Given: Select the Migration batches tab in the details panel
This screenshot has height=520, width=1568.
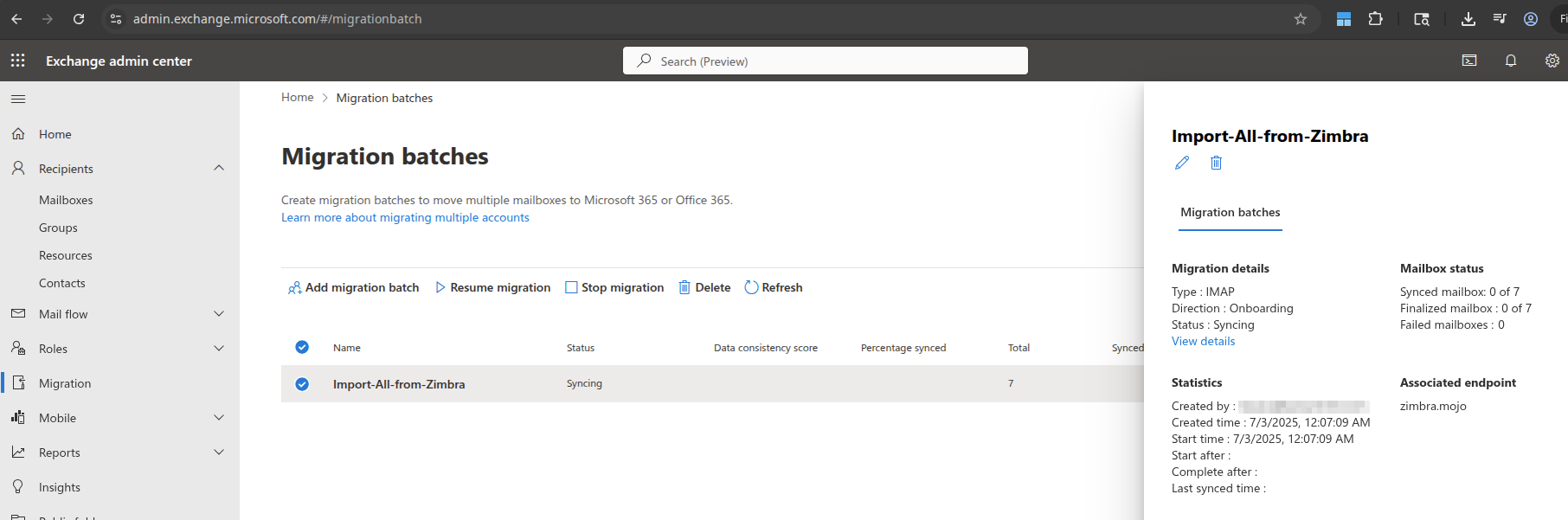Looking at the screenshot, I should 1230,213.
